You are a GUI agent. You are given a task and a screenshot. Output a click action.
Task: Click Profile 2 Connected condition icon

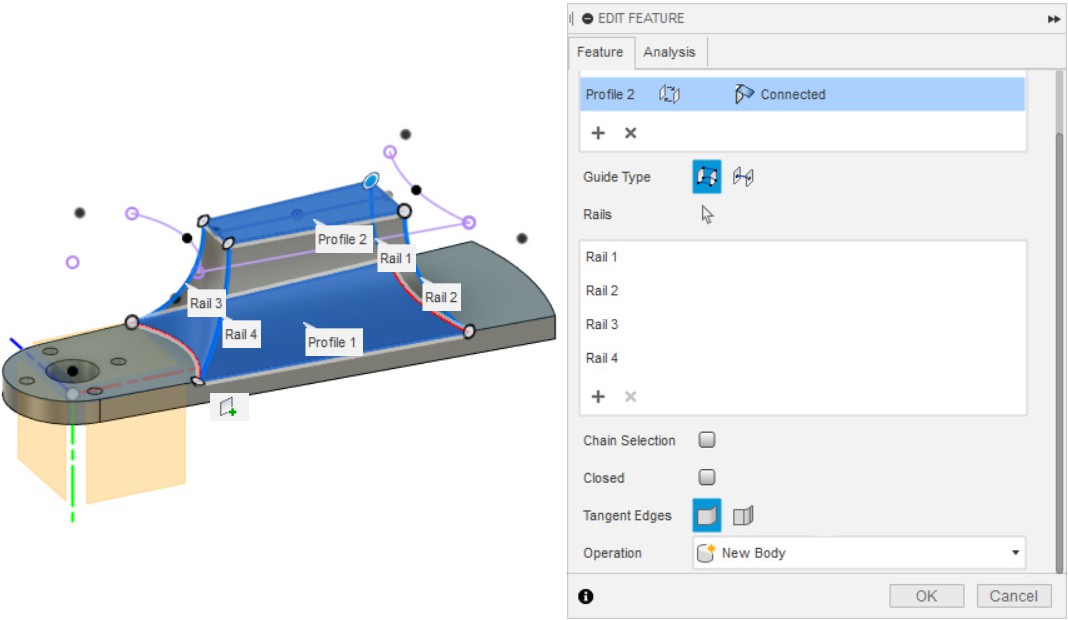click(744, 95)
